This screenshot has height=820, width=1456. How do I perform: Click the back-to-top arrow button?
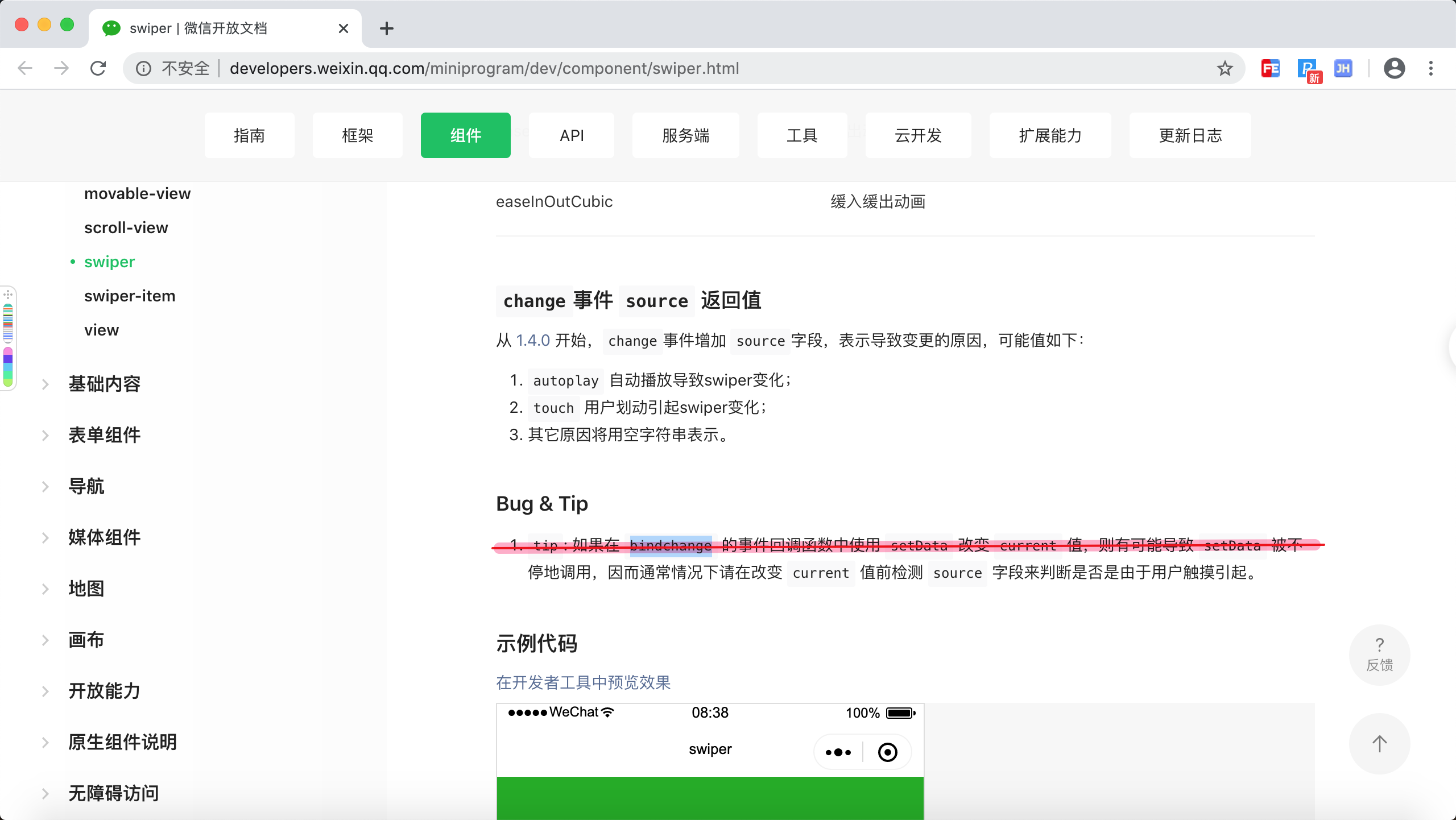(x=1379, y=743)
